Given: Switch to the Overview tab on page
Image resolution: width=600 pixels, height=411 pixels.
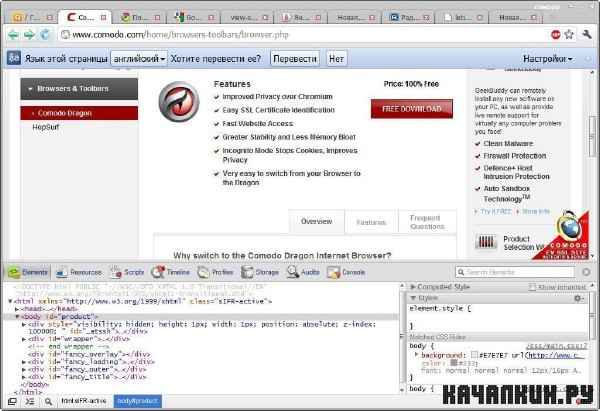Looking at the screenshot, I should click(316, 221).
